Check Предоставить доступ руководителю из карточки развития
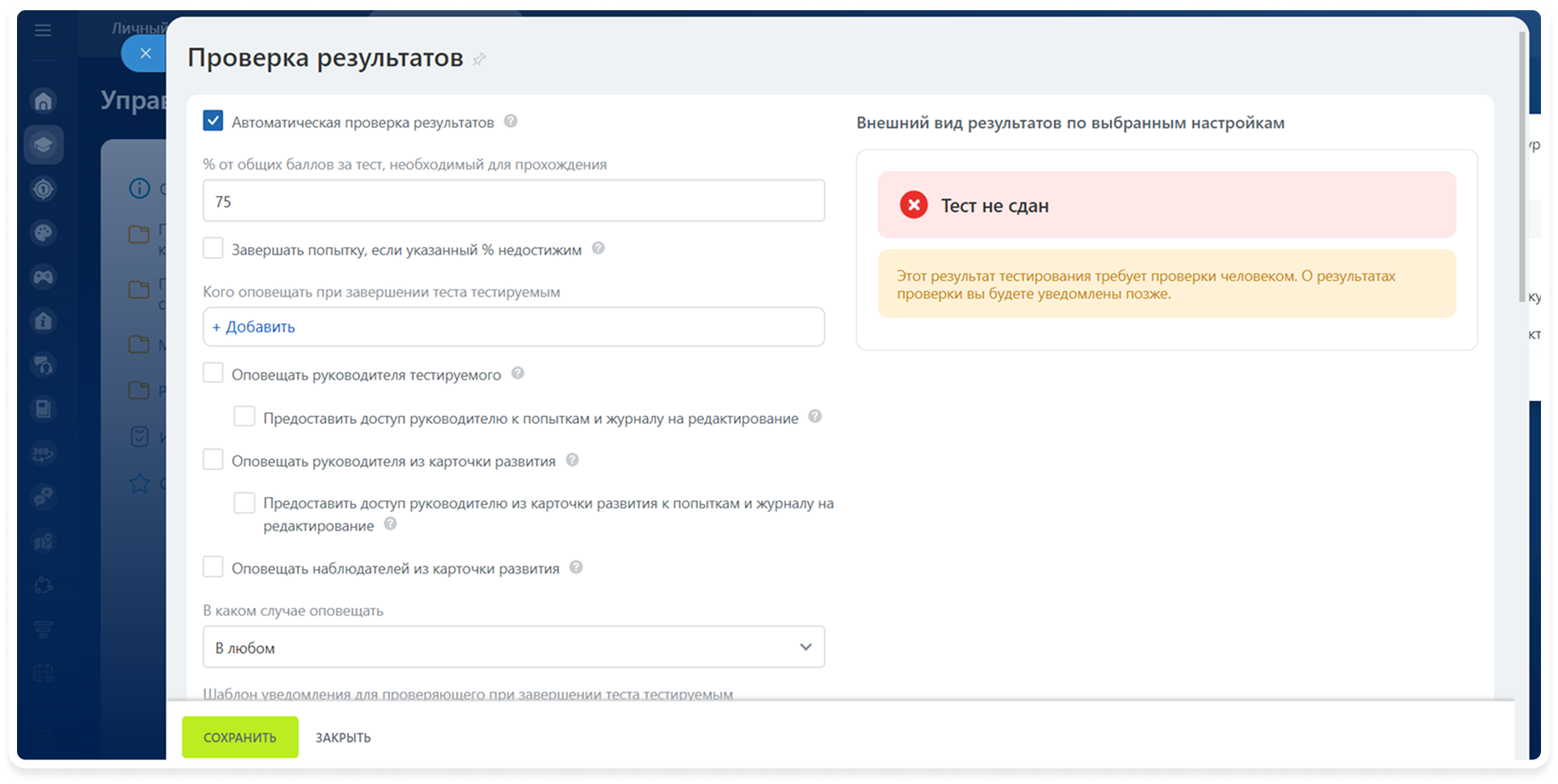Viewport: 1558px width, 784px height. [x=244, y=503]
